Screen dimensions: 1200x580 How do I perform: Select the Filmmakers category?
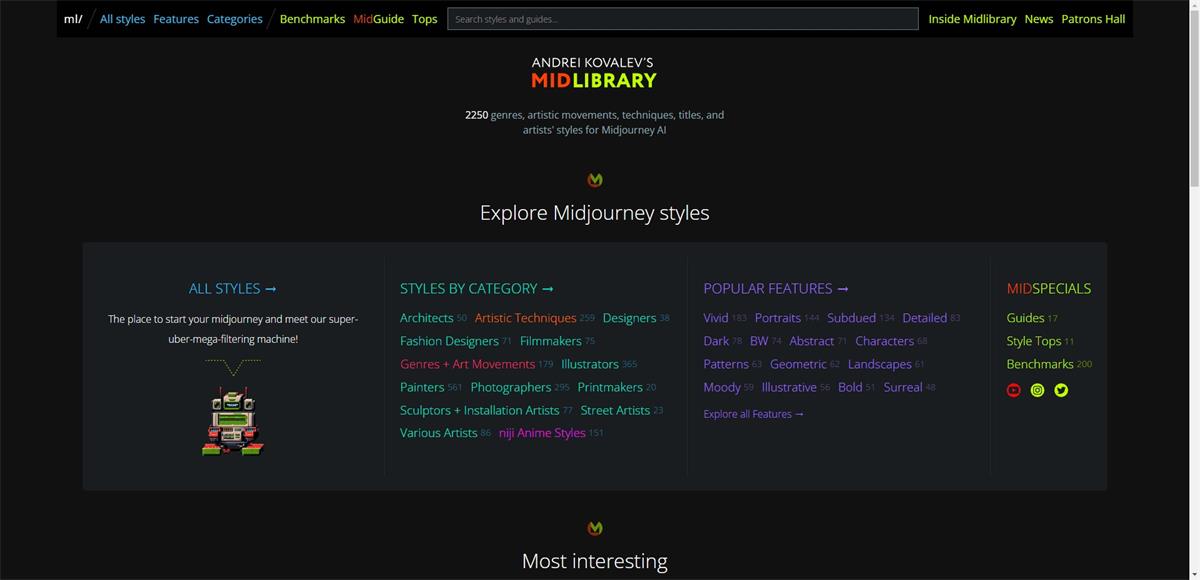(550, 341)
